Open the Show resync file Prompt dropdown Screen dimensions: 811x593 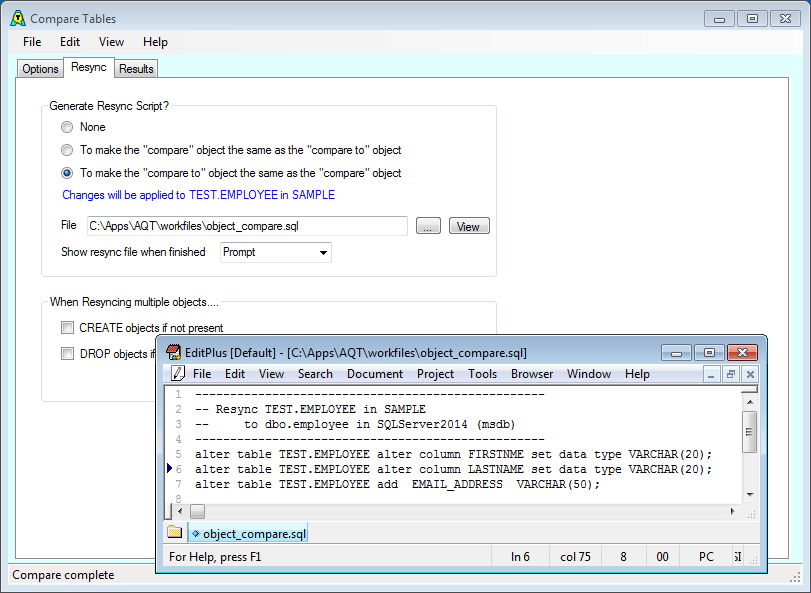coord(275,252)
